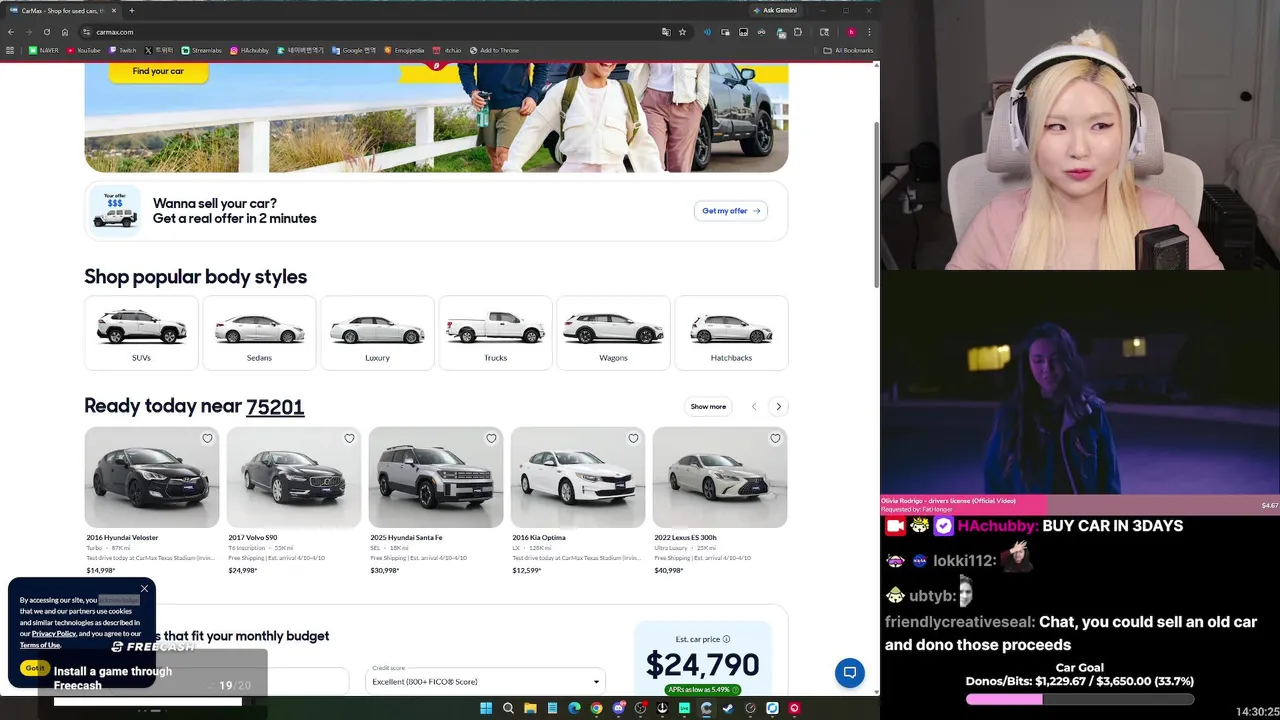
Task: Choose the Trucks body style card
Action: [x=495, y=333]
